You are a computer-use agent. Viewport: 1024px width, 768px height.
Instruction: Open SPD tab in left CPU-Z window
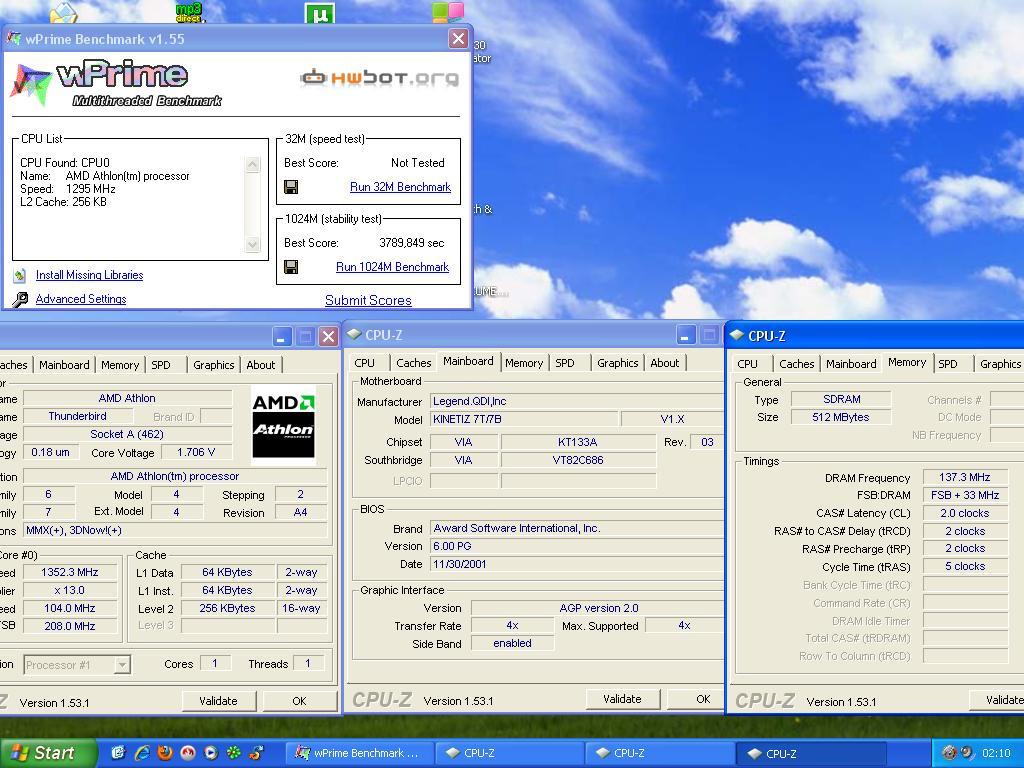point(161,365)
